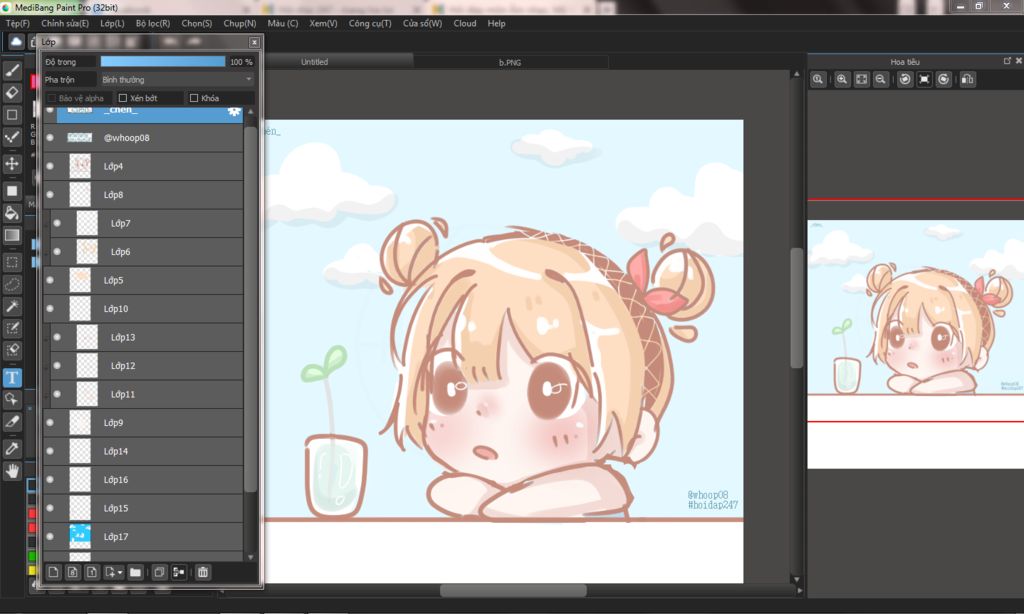Click the canvas horizontal scrollbar

(513, 590)
